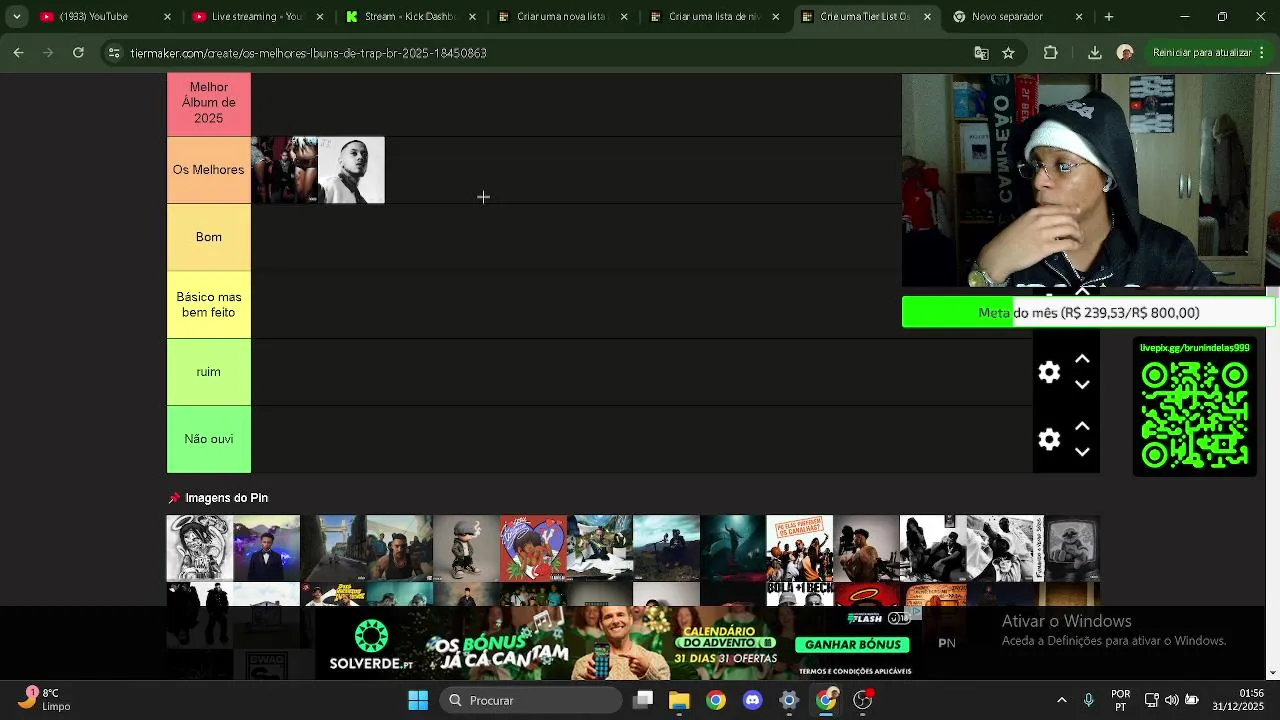This screenshot has height=720, width=1280.
Task: Select the red heart album cover
Action: (x=533, y=548)
